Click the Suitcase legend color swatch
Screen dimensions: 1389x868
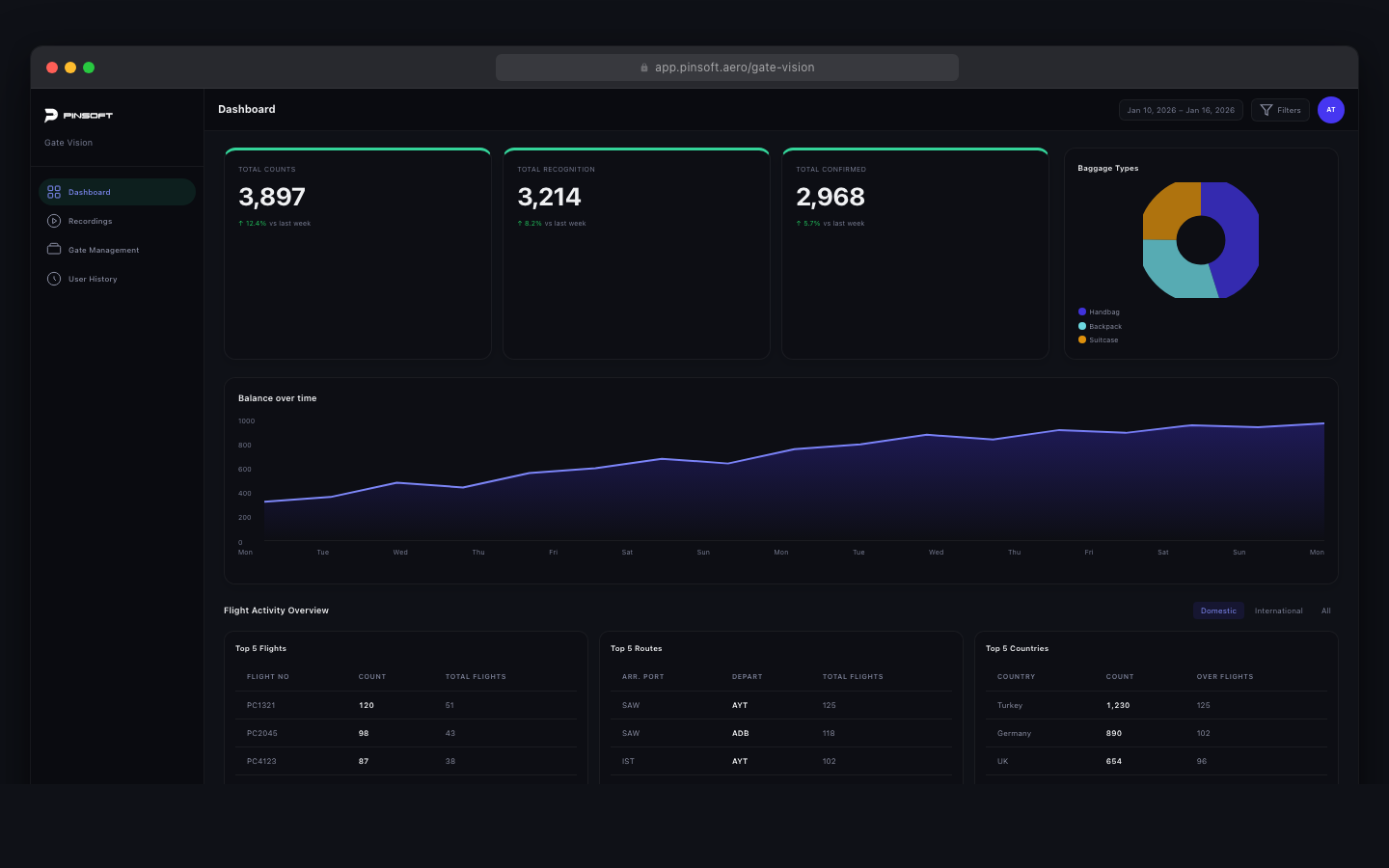click(x=1082, y=339)
